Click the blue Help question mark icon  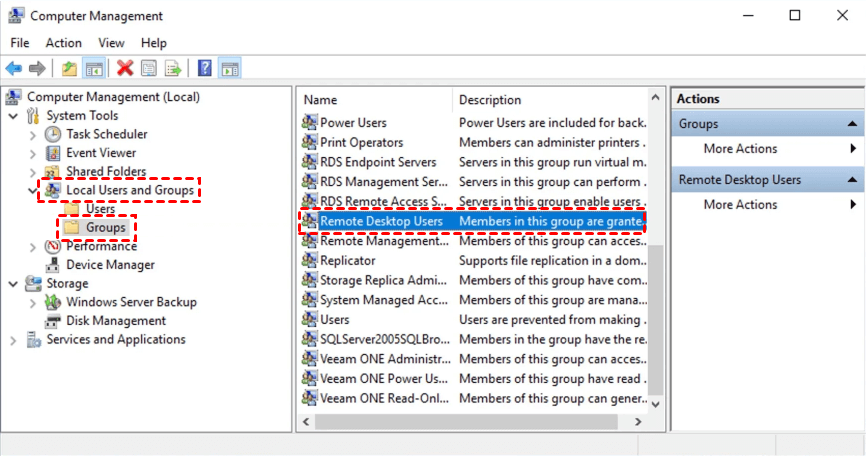pos(205,68)
